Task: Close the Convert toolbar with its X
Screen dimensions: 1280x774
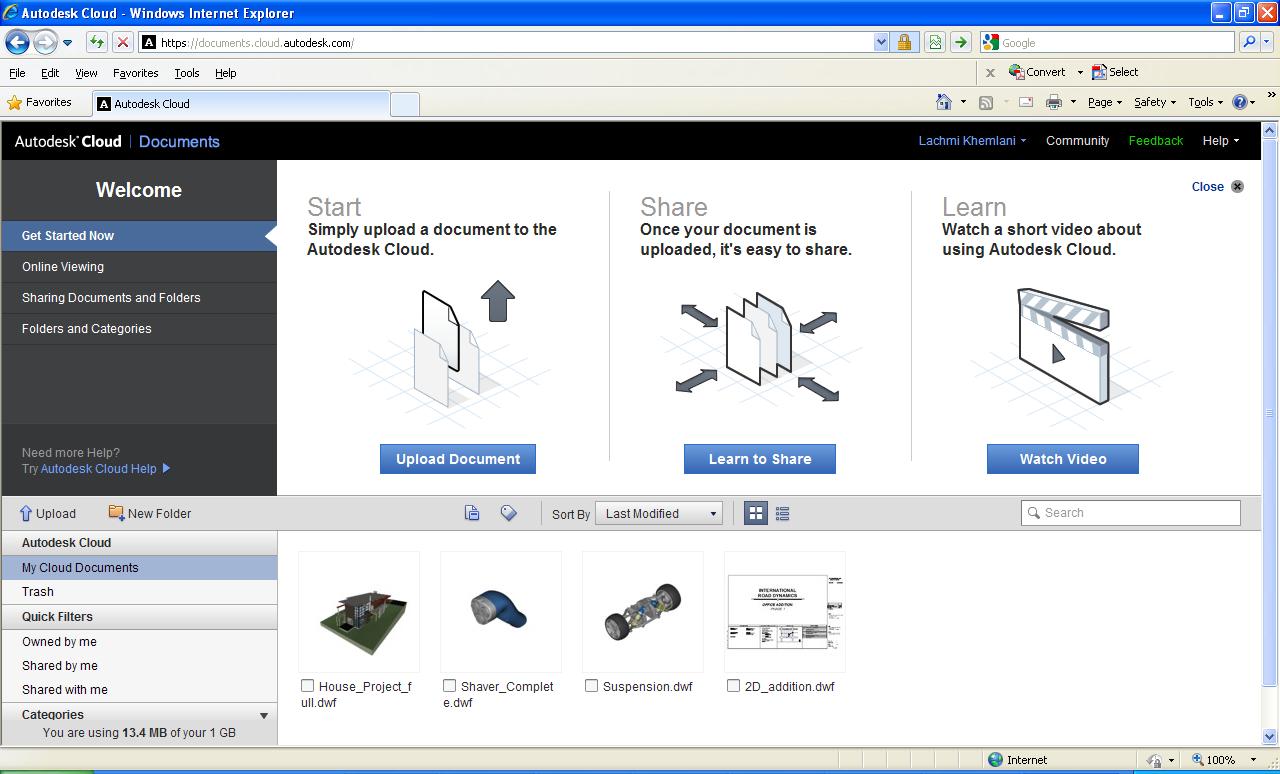Action: point(990,73)
